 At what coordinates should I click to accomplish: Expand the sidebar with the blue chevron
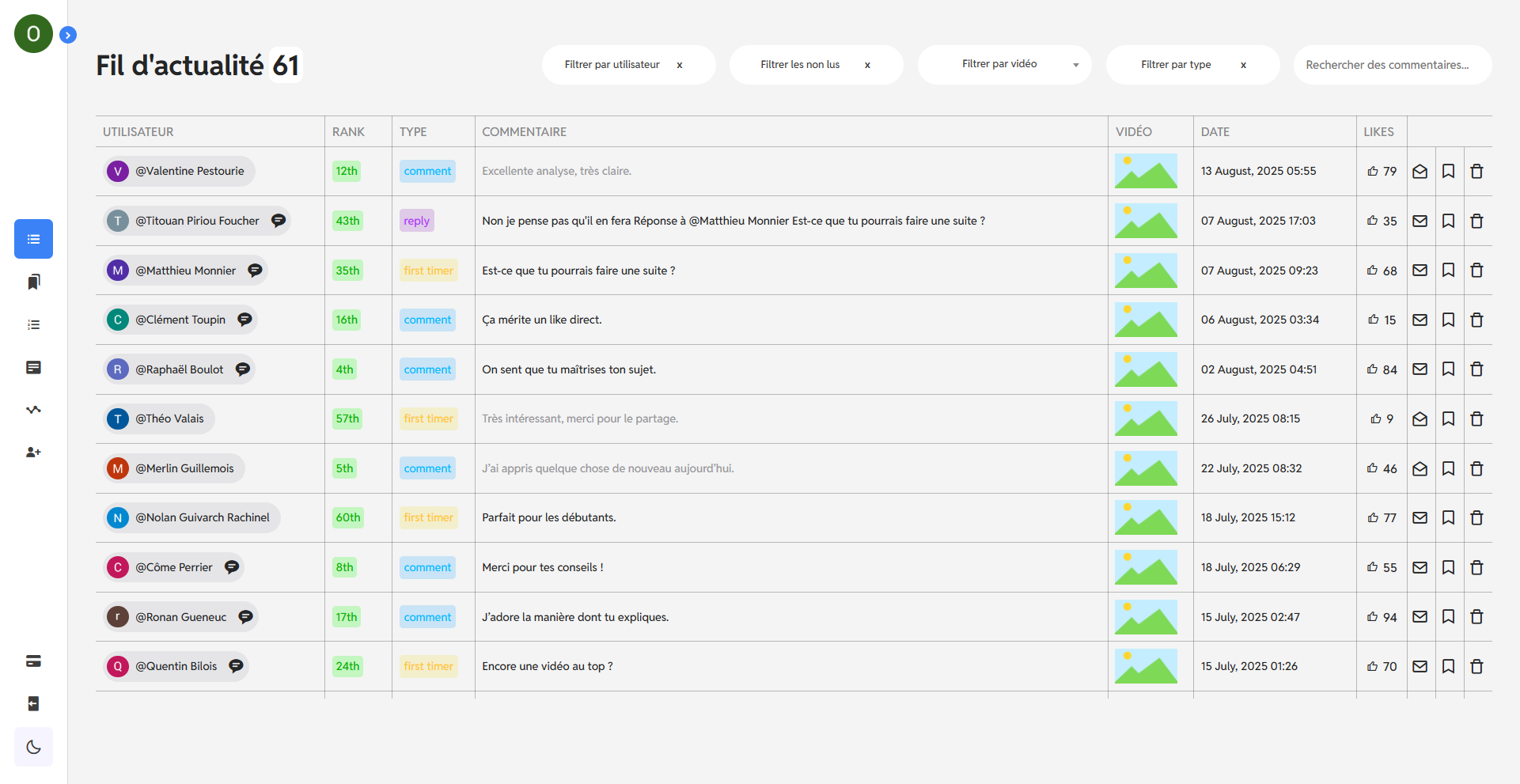(68, 35)
